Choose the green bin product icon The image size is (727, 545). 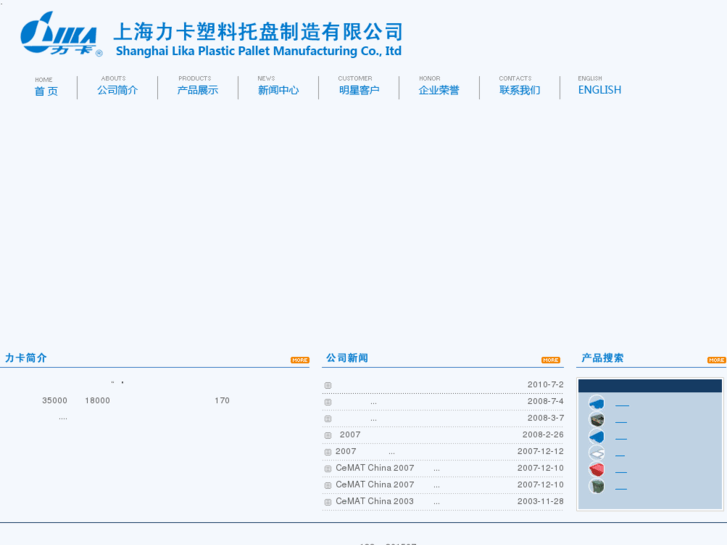[597, 487]
